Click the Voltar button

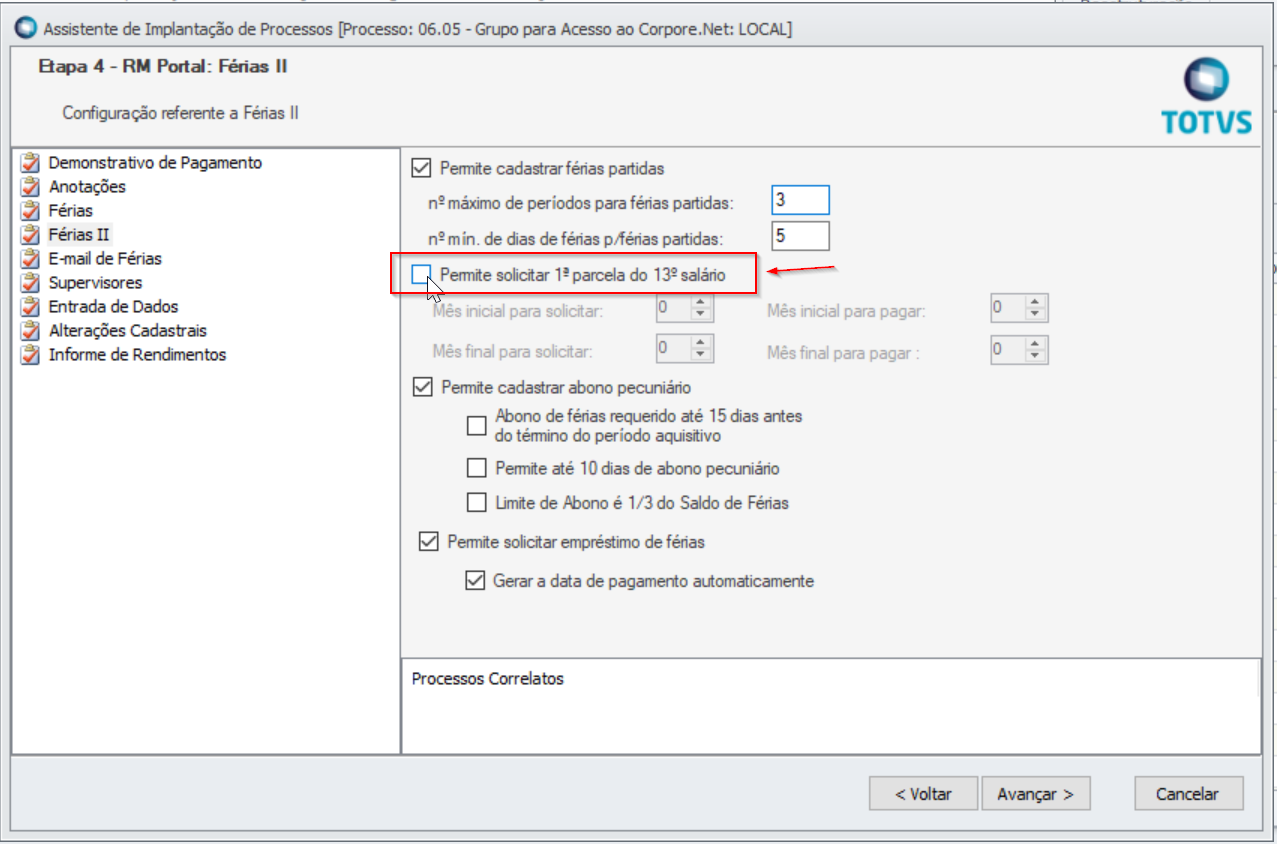(923, 794)
